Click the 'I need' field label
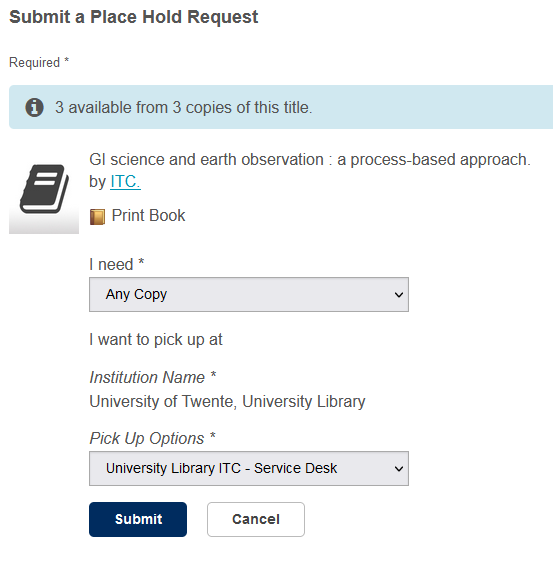553x564 pixels. pos(117,264)
